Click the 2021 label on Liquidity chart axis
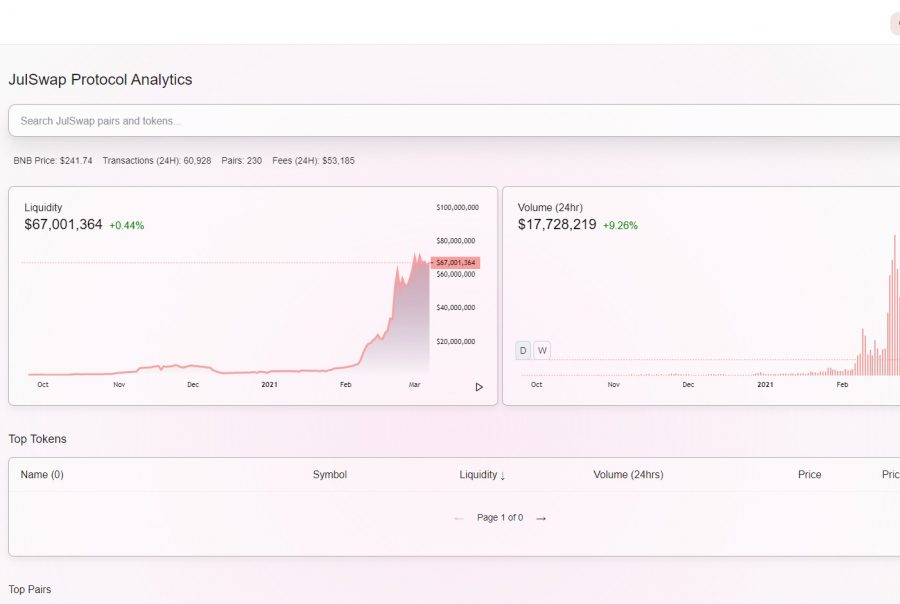Screen dimensions: 900x604 (269, 385)
